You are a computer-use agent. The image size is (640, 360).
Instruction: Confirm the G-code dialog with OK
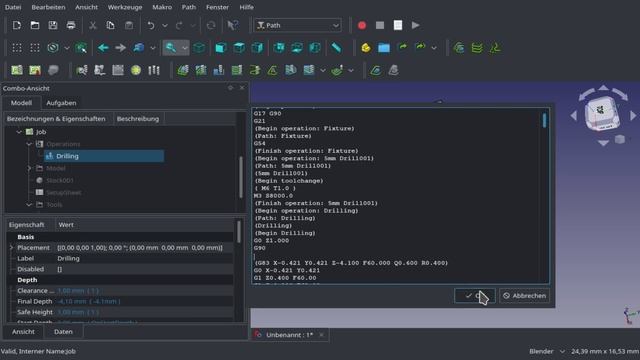[x=475, y=296]
